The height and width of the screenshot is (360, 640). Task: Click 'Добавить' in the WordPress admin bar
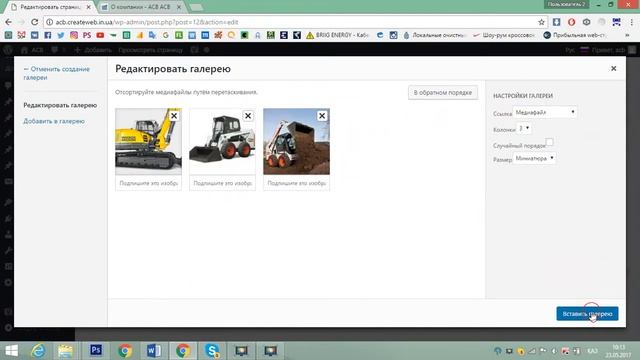tap(93, 50)
